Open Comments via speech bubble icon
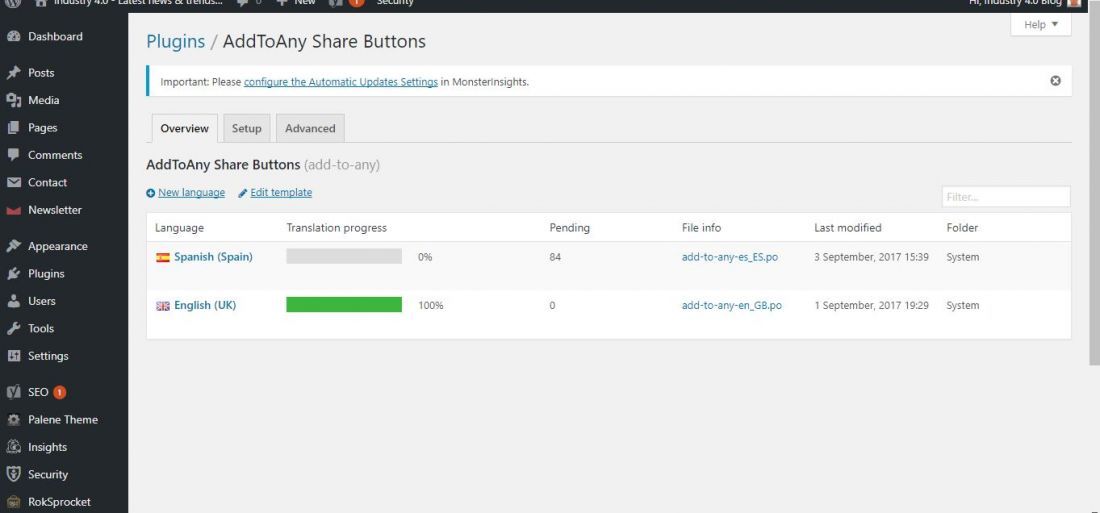This screenshot has height=513, width=1100. click(13, 155)
